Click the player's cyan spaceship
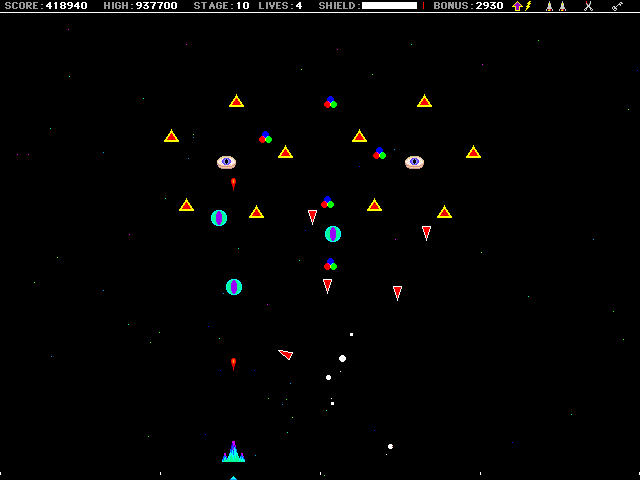The image size is (640, 480). click(233, 452)
